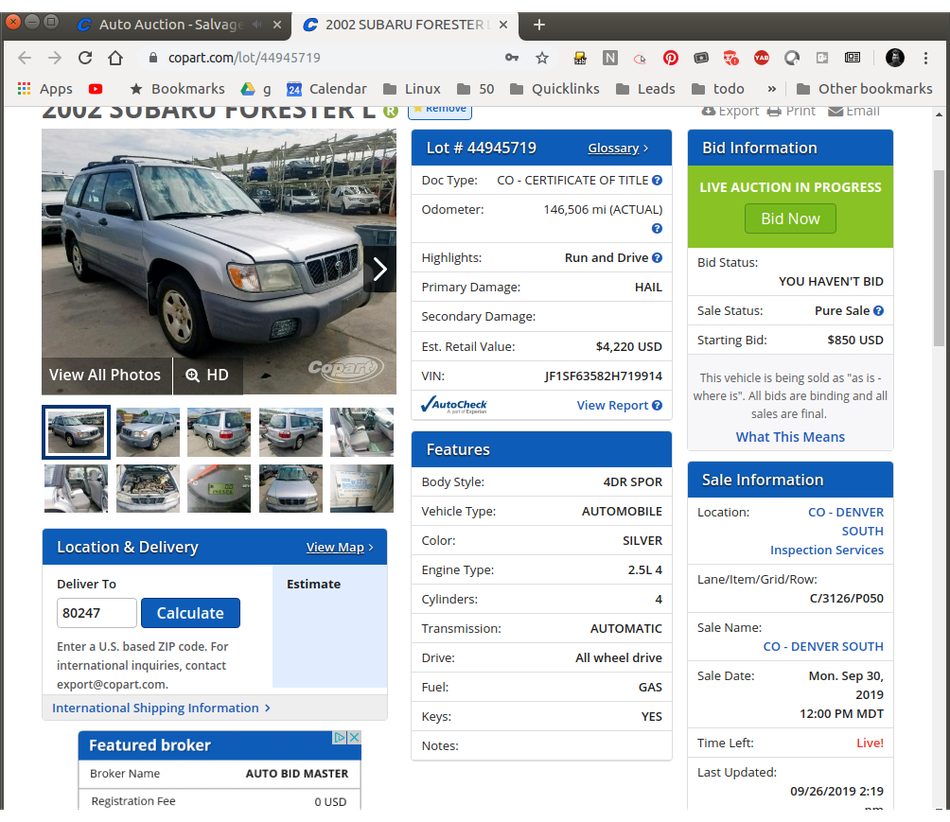Expand hidden bookmarks chevron

[771, 89]
